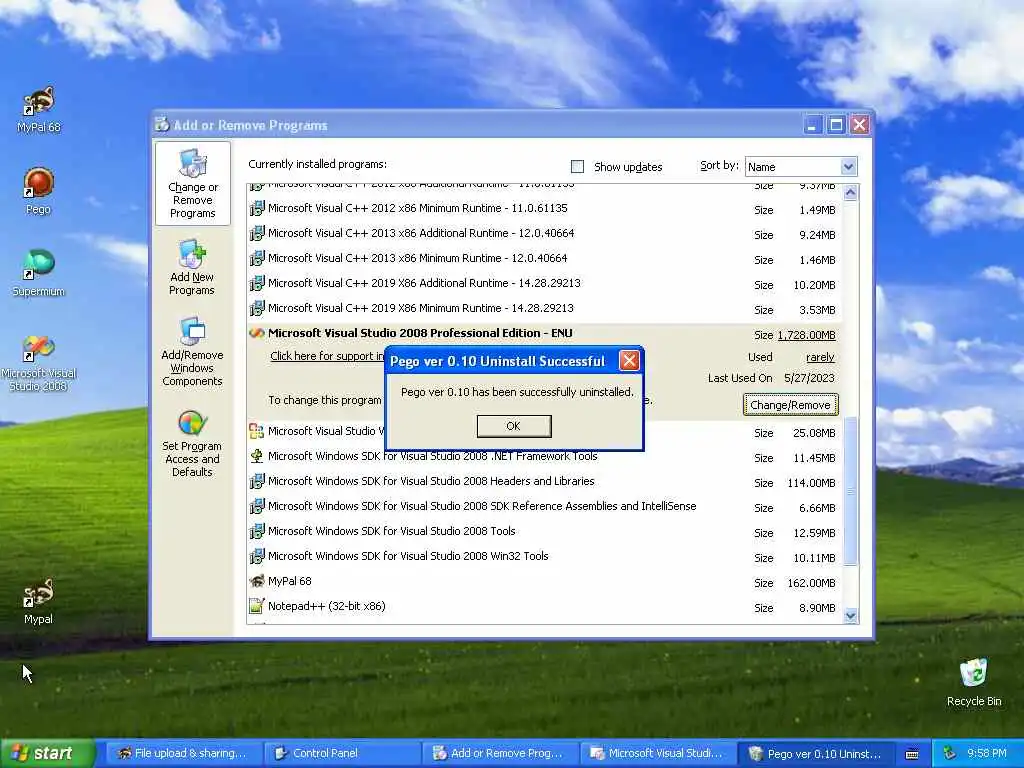Click the program list scroll up arrow
This screenshot has width=1024, height=768.
[x=850, y=193]
